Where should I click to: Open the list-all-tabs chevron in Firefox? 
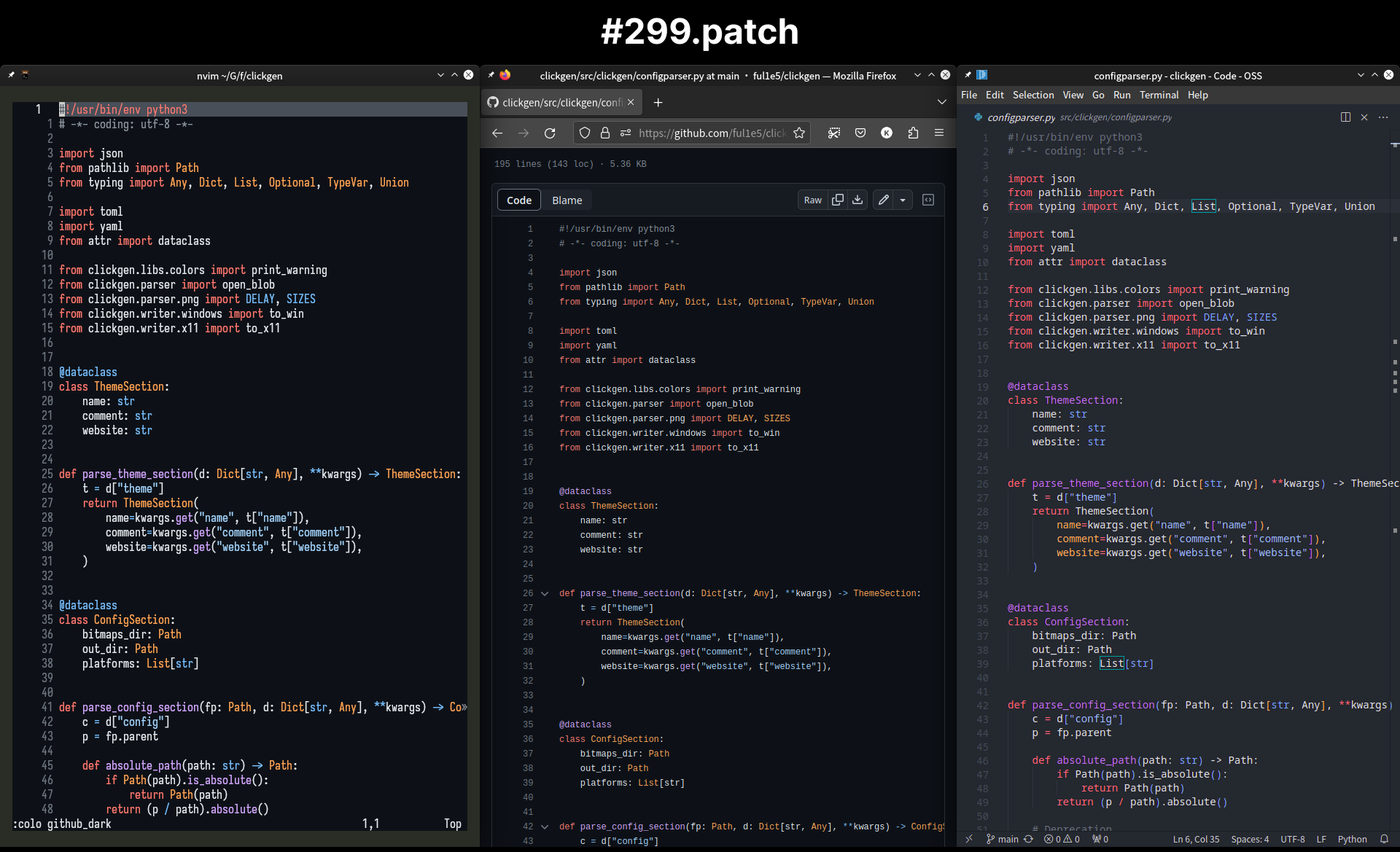point(941,102)
